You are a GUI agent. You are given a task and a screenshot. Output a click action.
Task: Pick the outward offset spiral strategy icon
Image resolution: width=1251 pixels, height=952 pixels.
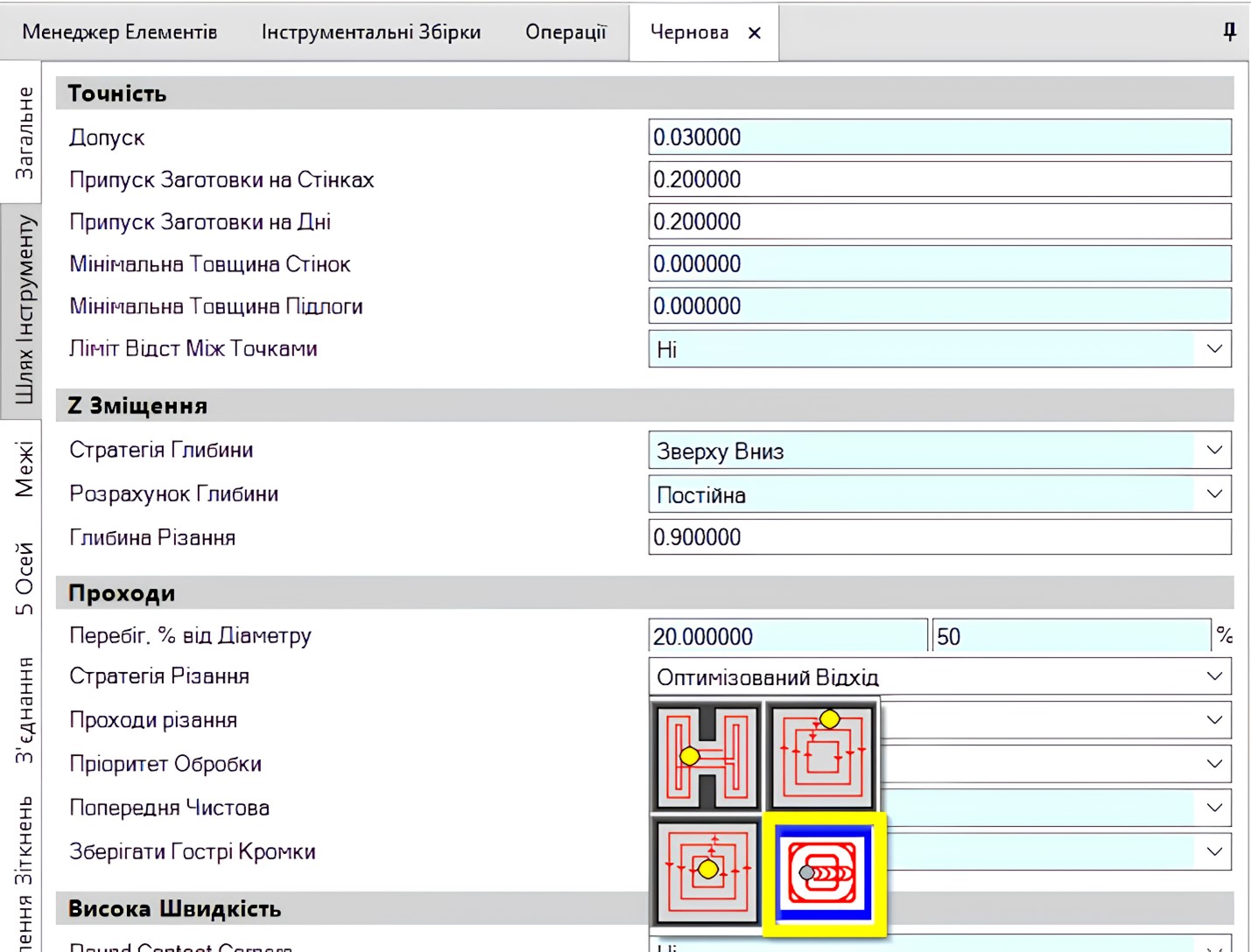tap(706, 870)
